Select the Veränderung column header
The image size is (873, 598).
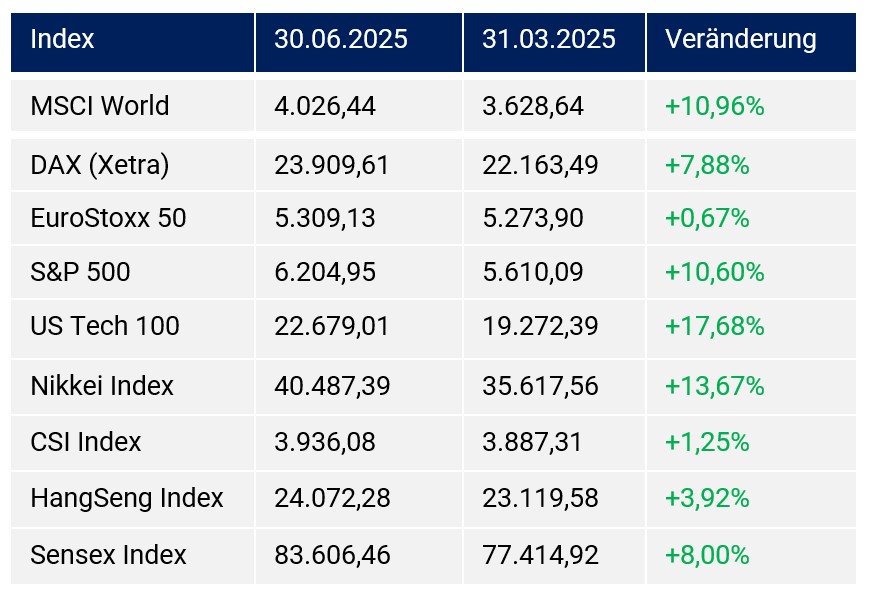click(x=740, y=40)
